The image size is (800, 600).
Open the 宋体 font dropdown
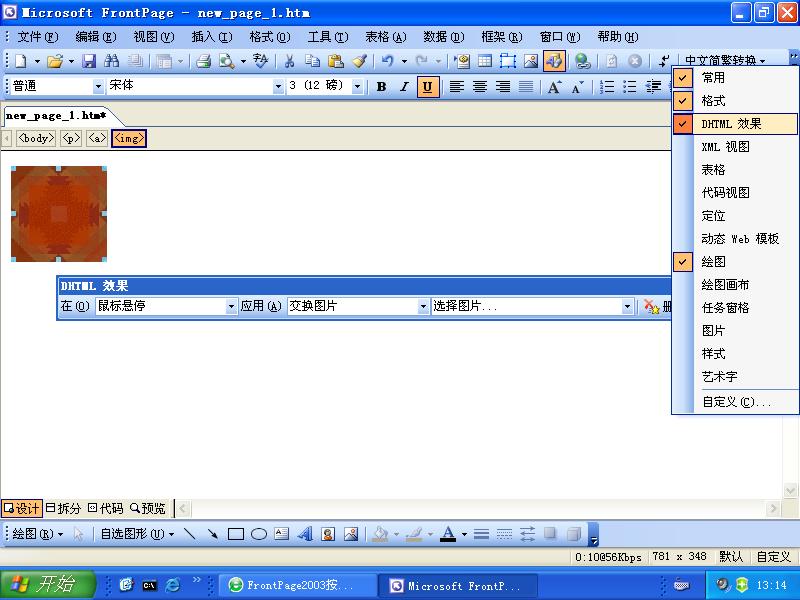point(278,87)
